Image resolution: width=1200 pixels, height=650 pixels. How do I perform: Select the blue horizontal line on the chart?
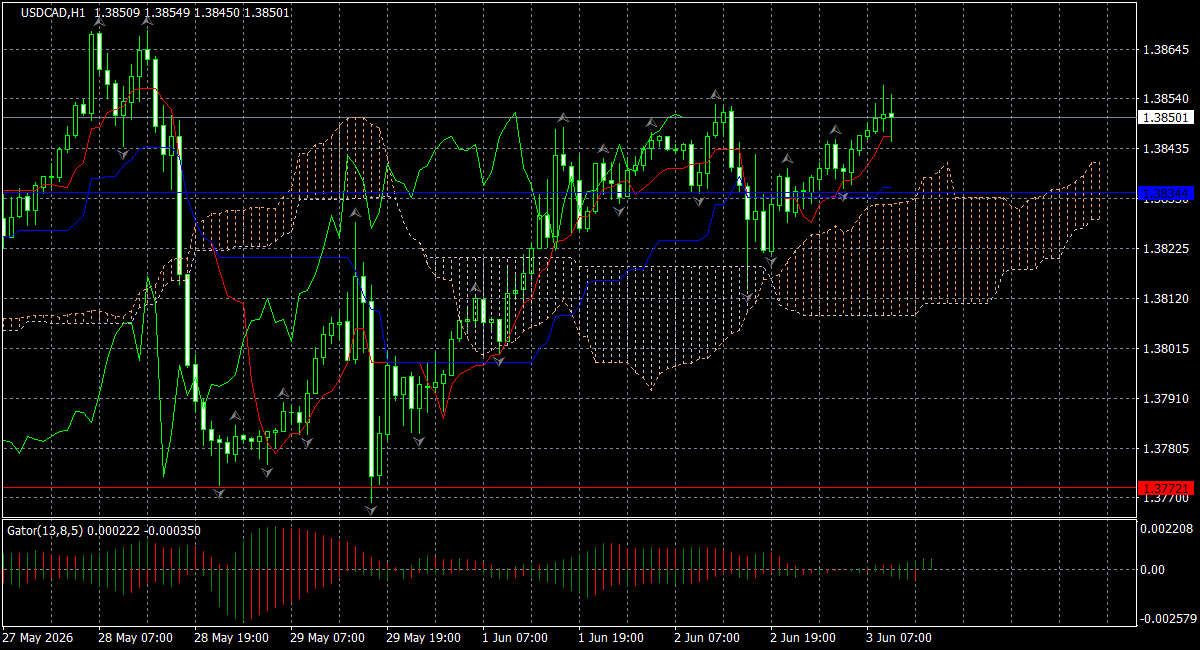pos(568,192)
